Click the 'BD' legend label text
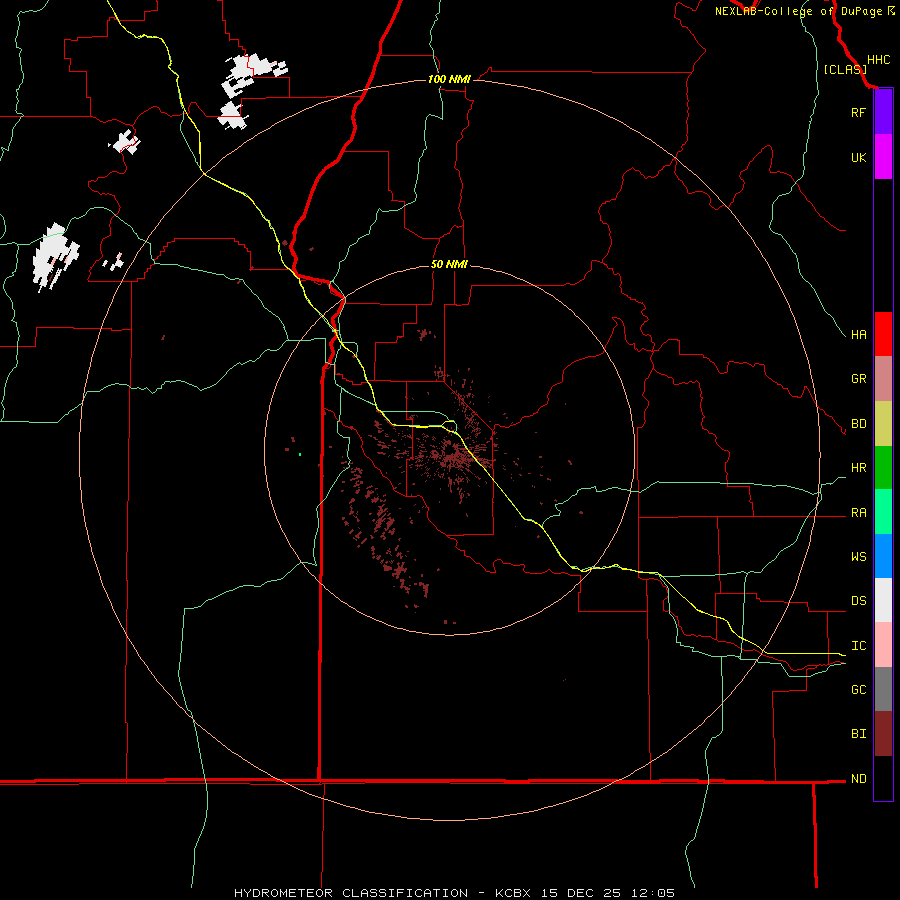This screenshot has width=900, height=900. click(x=858, y=424)
